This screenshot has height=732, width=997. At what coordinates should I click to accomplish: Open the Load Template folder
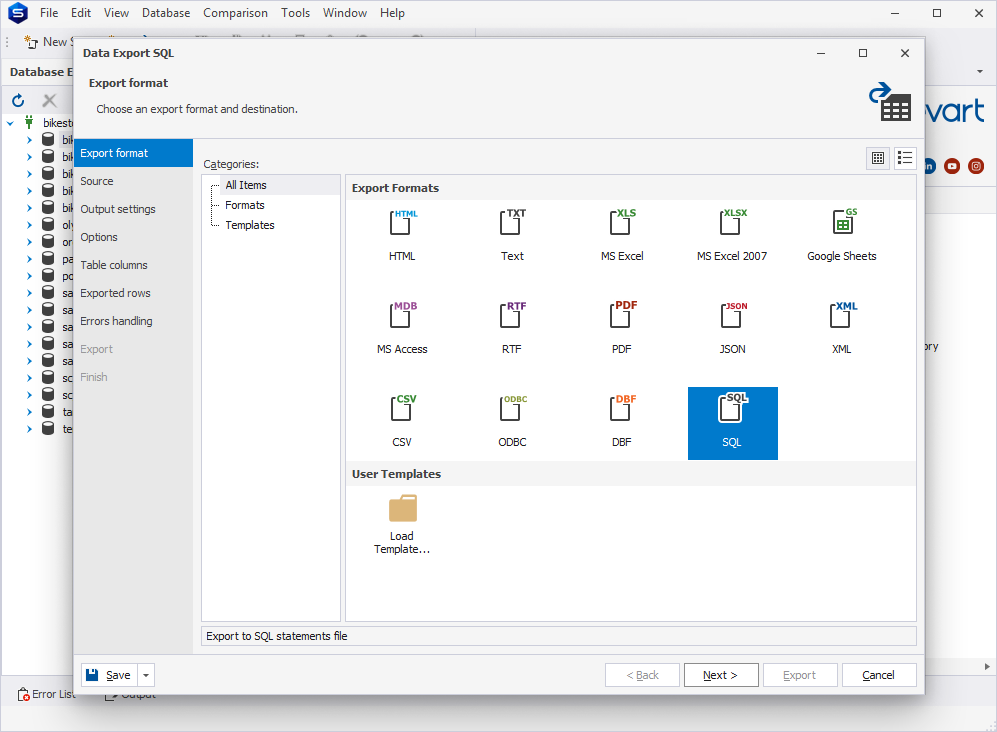click(402, 524)
